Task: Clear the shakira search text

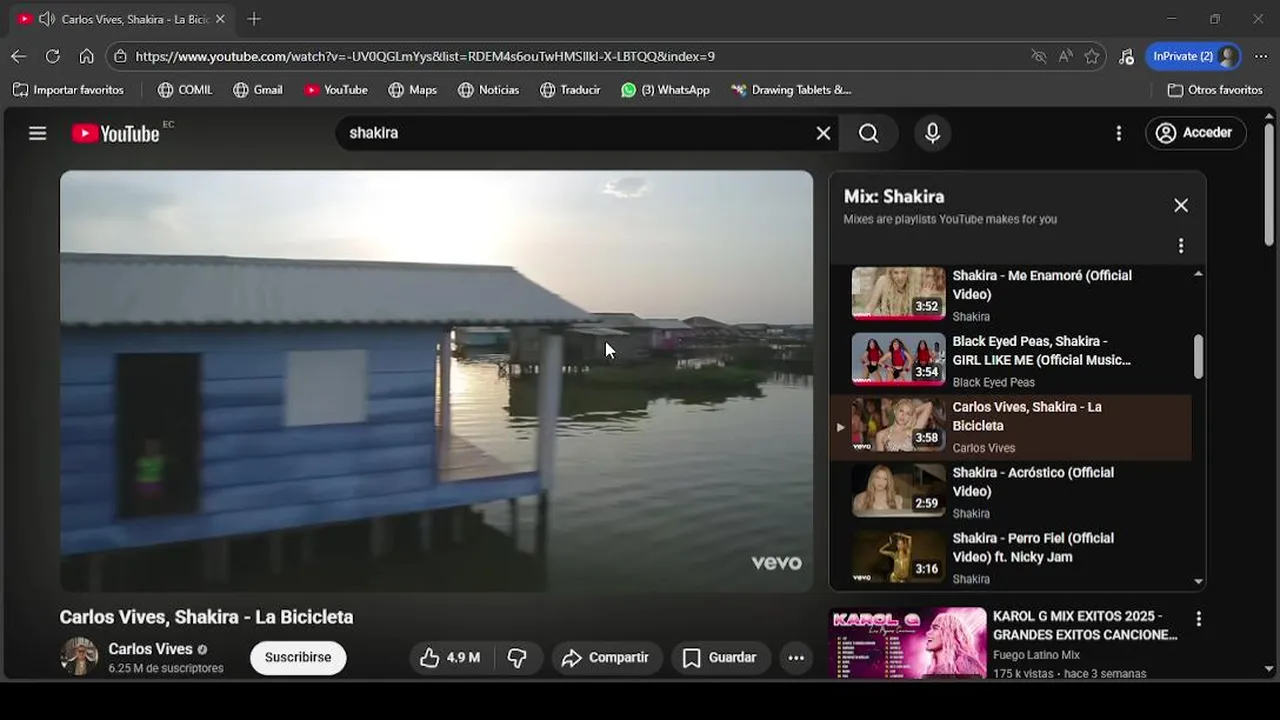Action: tap(823, 133)
